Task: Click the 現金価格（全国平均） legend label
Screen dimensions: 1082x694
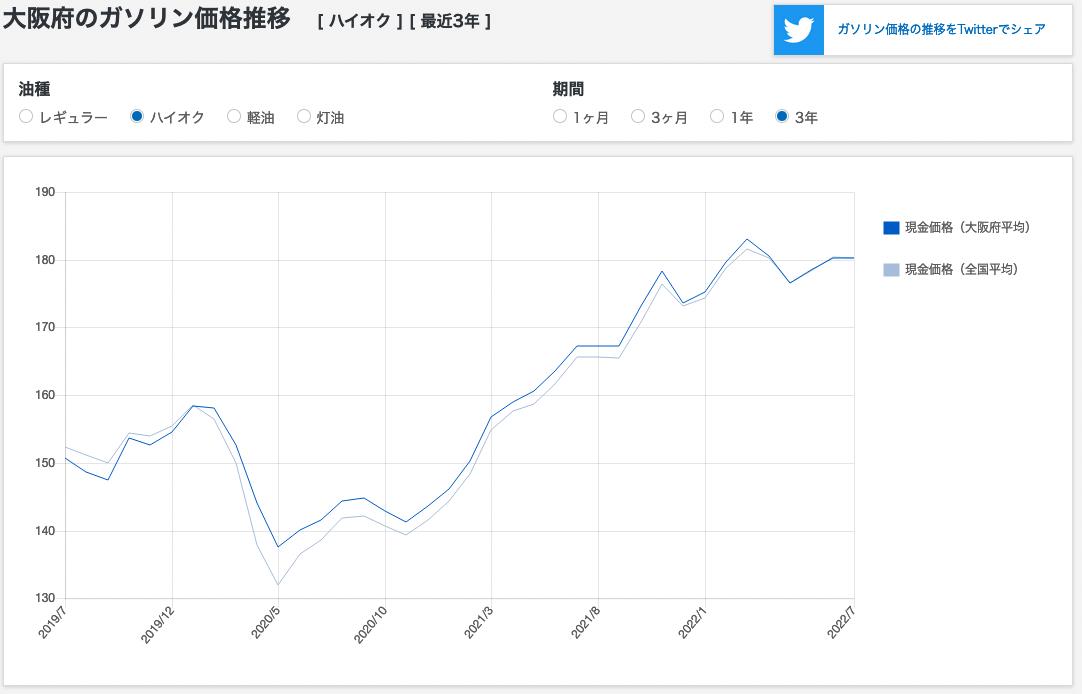Action: click(x=961, y=269)
